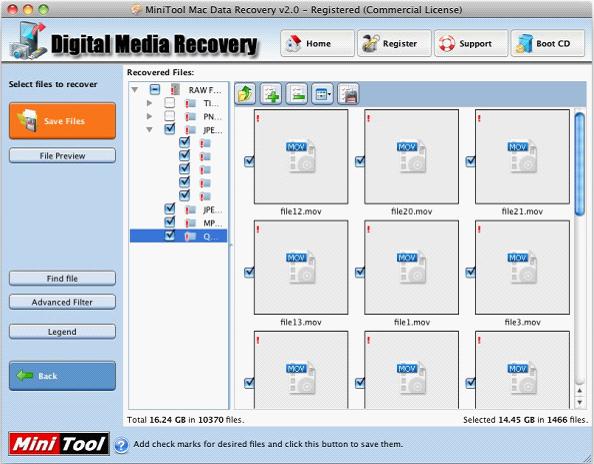Click the check-all files plus icon
The image size is (594, 464).
pos(271,94)
